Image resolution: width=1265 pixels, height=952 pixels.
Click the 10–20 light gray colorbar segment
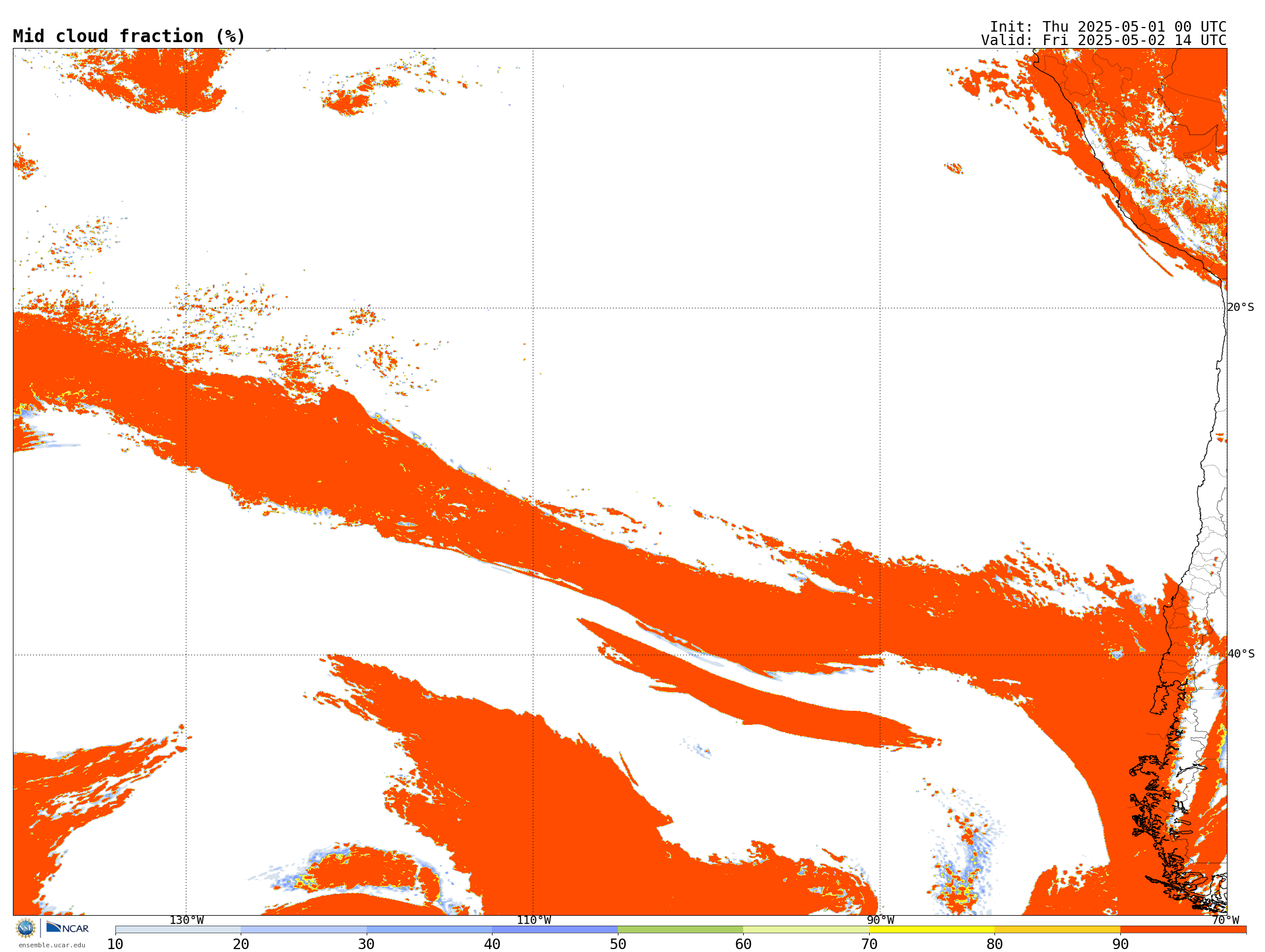(x=178, y=930)
